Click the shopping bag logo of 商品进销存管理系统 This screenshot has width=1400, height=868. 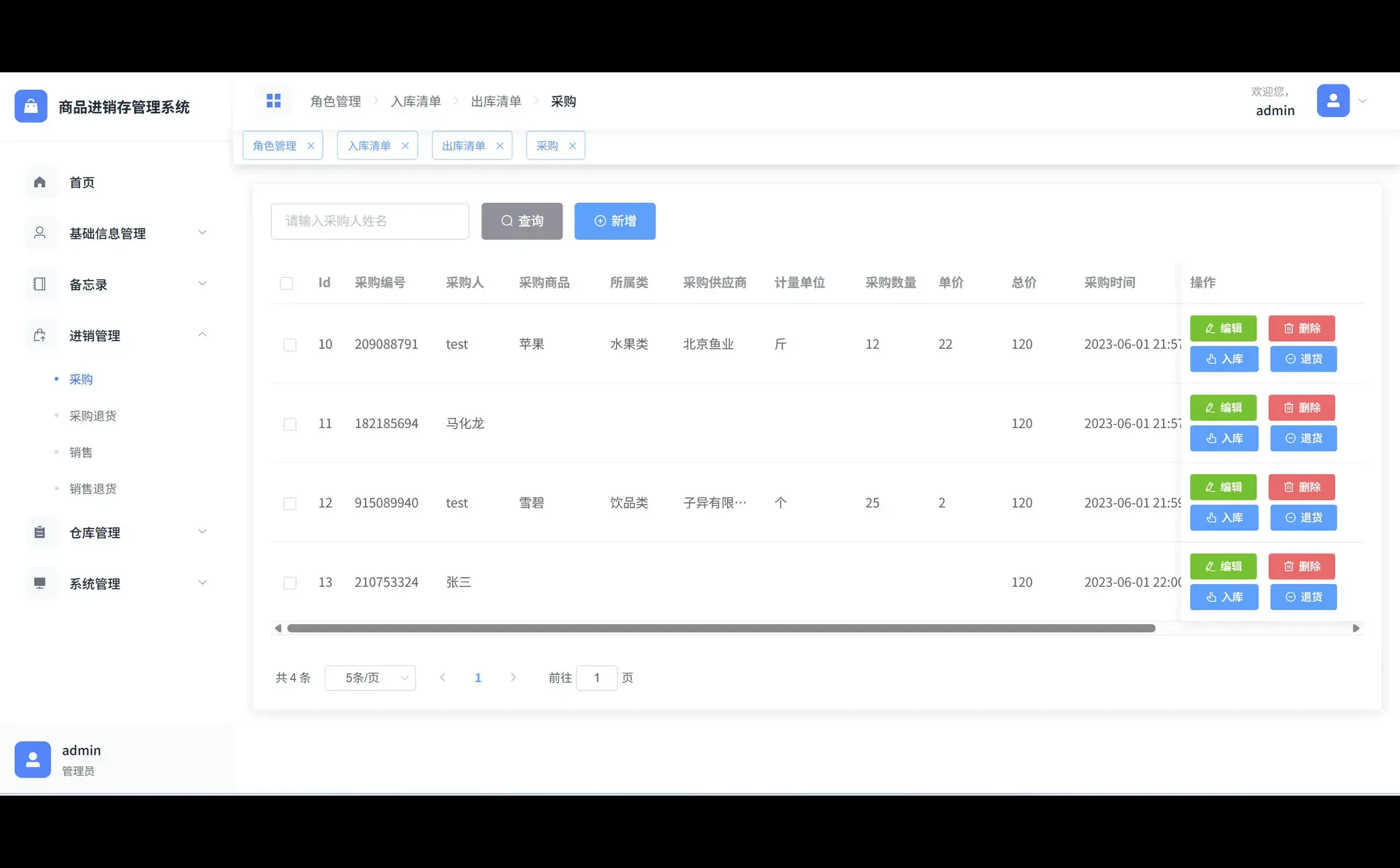tap(31, 106)
